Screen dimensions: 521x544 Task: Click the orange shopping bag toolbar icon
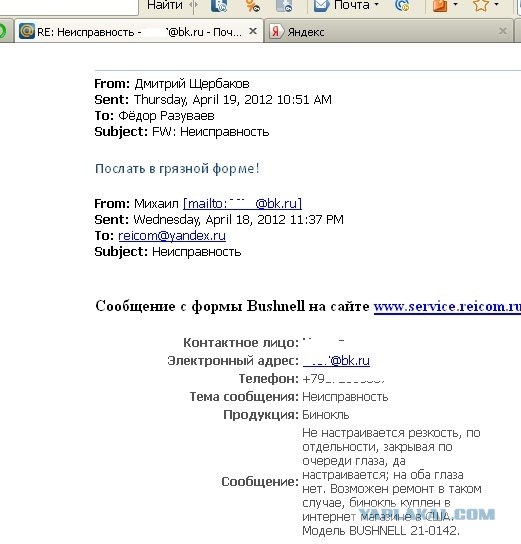click(x=440, y=5)
